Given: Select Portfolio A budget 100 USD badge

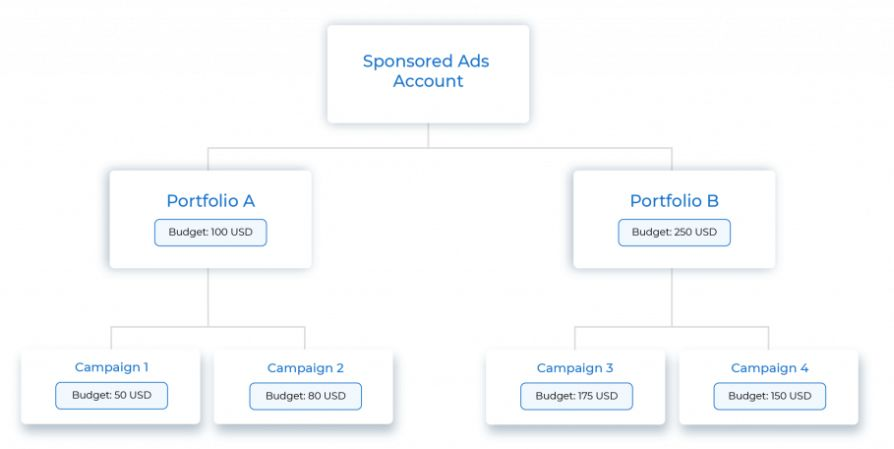Looking at the screenshot, I should pos(210,232).
